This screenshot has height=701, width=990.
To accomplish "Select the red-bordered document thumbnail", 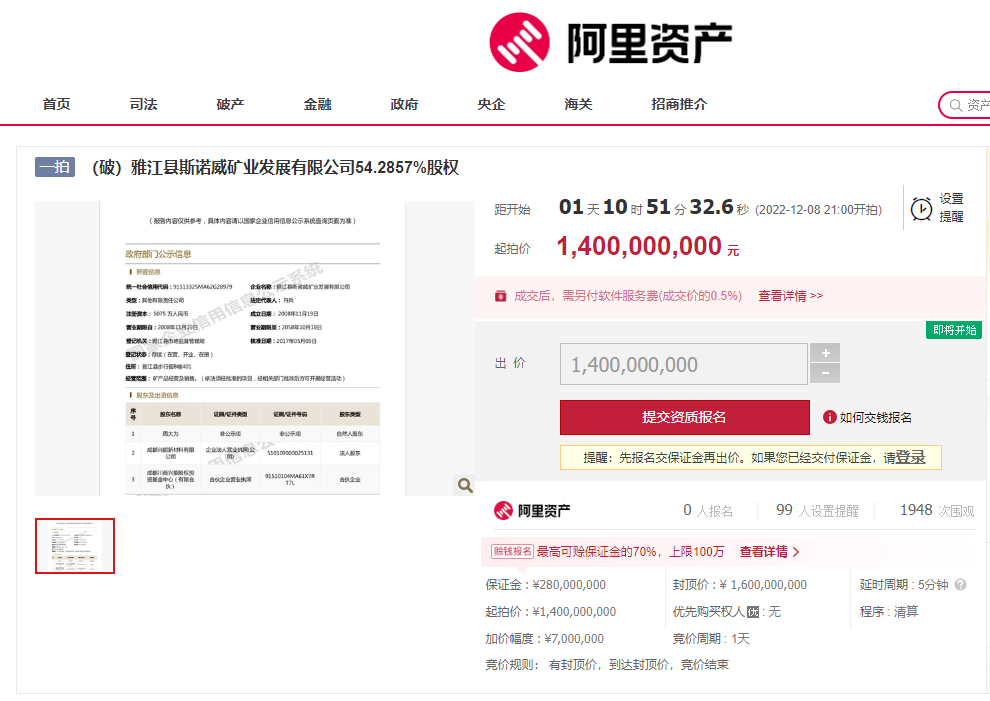I will click(x=75, y=546).
